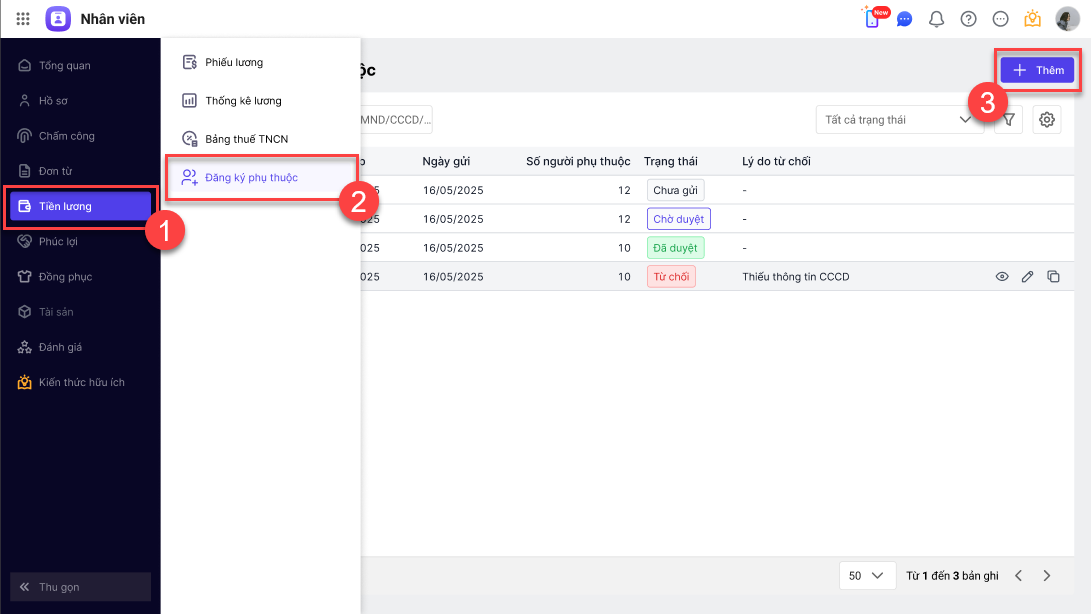1091x614 pixels.
Task: Open table settings gear icon
Action: (1046, 120)
